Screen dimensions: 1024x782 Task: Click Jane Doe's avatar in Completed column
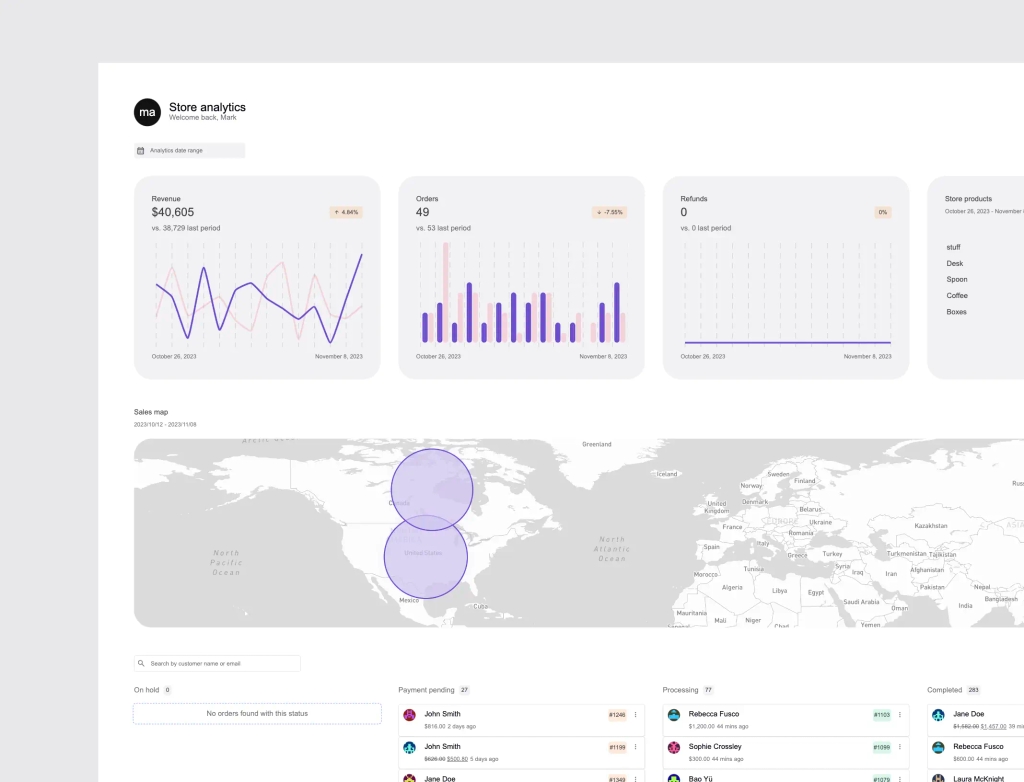938,715
